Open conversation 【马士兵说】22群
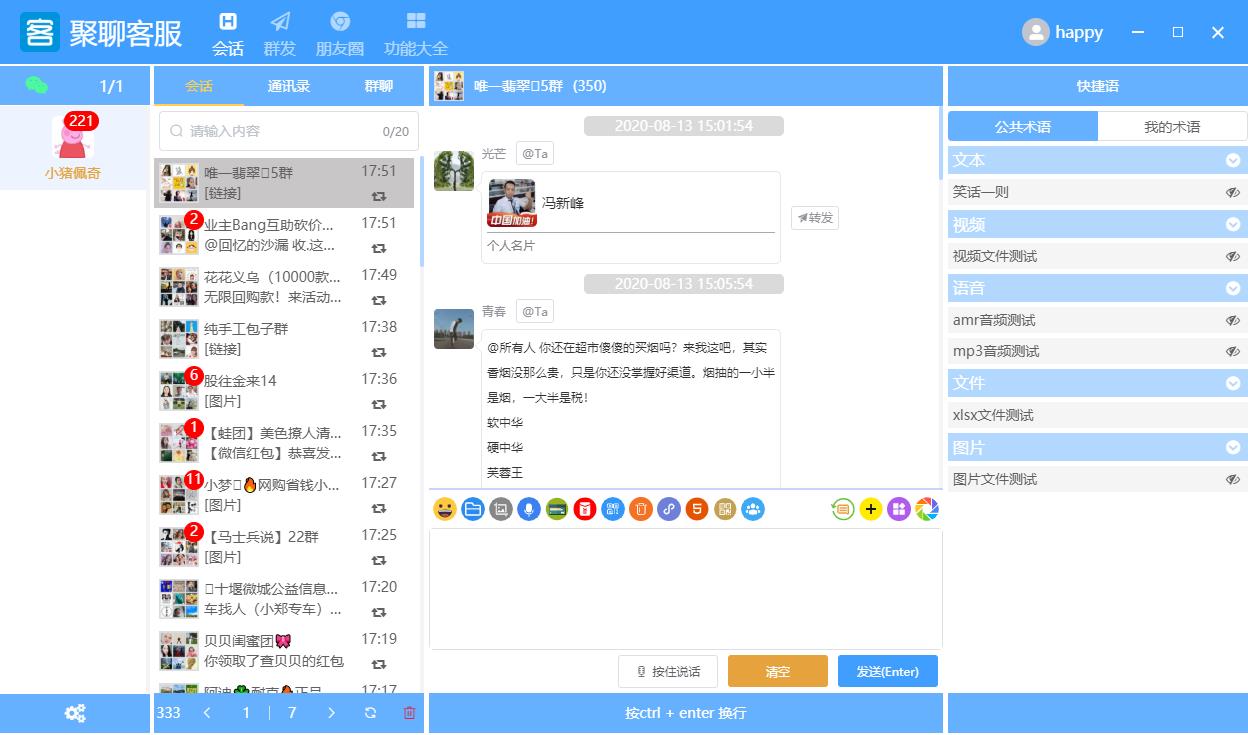This screenshot has height=735, width=1248. pyautogui.click(x=285, y=546)
